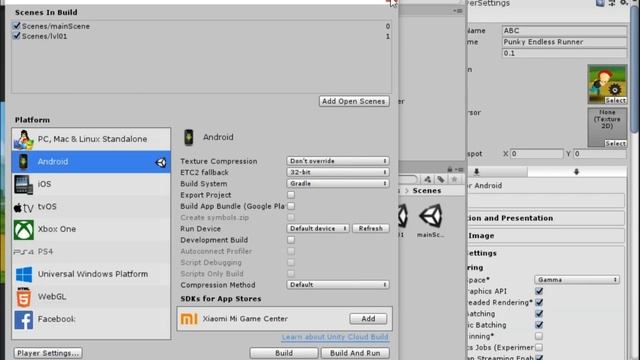Click the Project panel label filter icon
Viewport: 640px width, 360px height.
click(441, 179)
